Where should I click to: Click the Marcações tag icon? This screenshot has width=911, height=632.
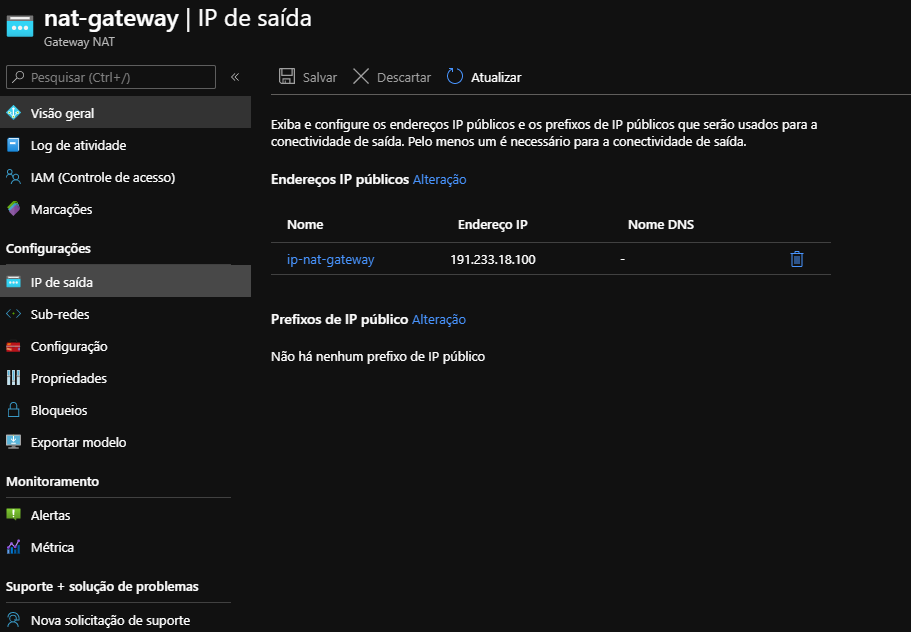point(14,209)
